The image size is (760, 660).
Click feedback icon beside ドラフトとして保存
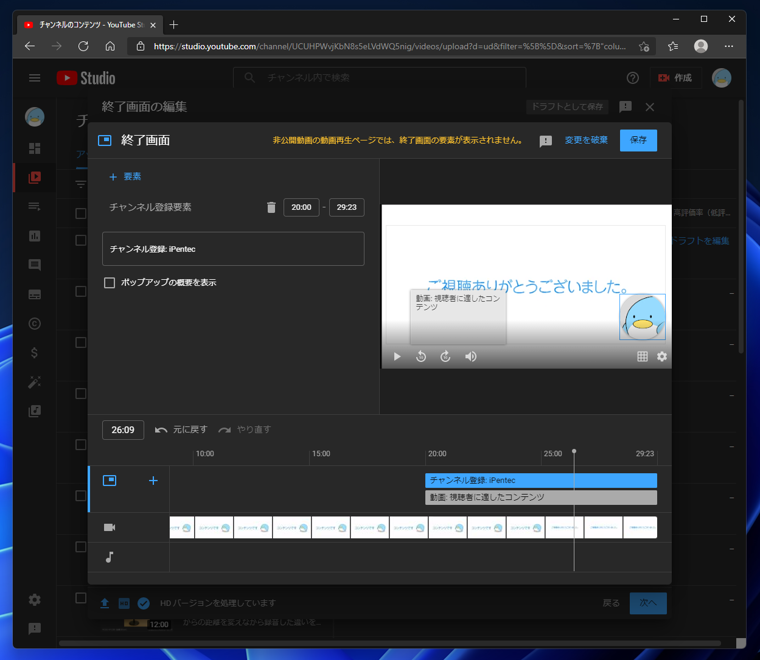click(625, 107)
